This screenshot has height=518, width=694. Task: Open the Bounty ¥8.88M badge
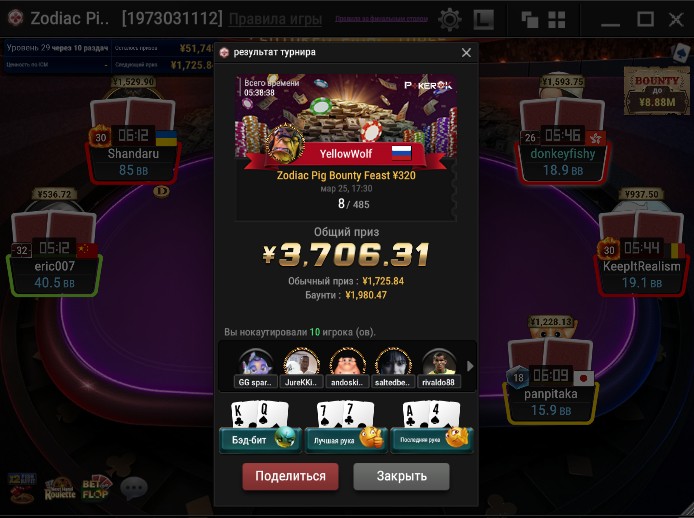click(x=657, y=91)
